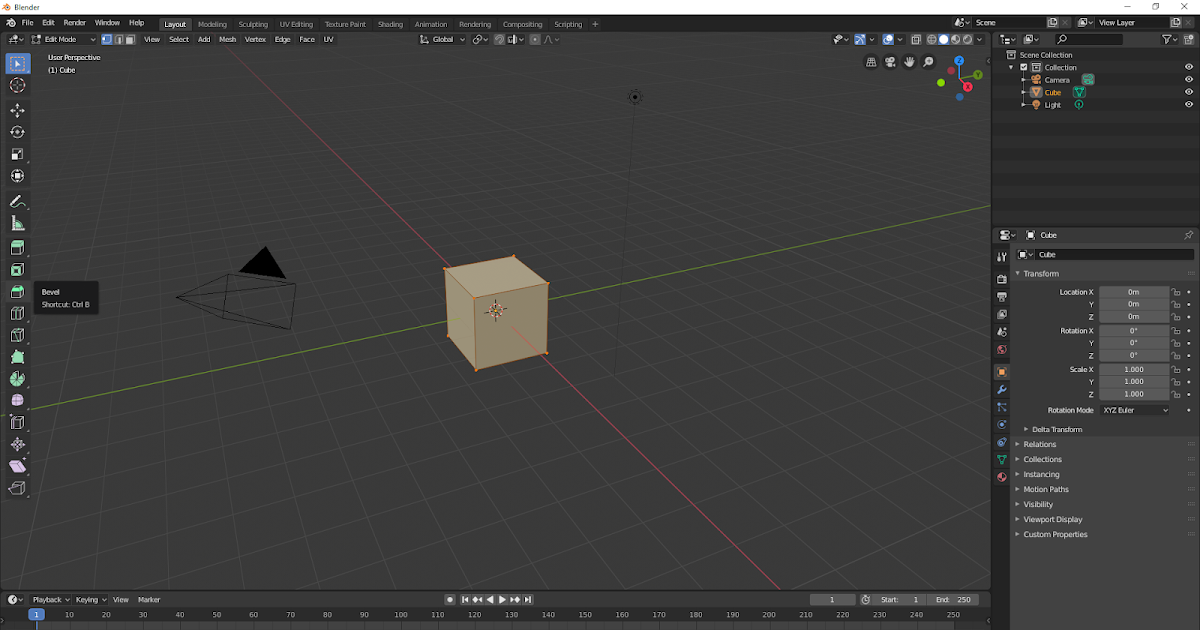Select the Bevel tool in toolbar
Viewport: 1200px width, 630px height.
point(17,292)
